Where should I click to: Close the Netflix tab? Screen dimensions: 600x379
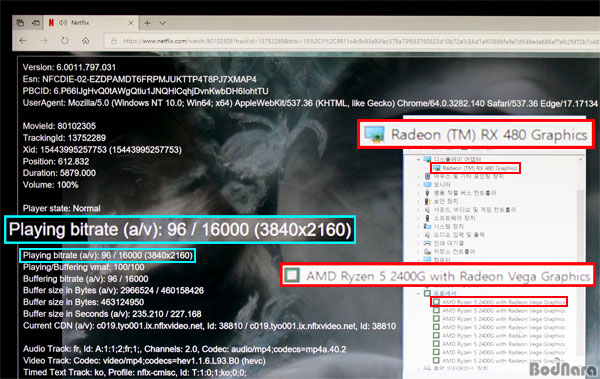click(x=130, y=23)
